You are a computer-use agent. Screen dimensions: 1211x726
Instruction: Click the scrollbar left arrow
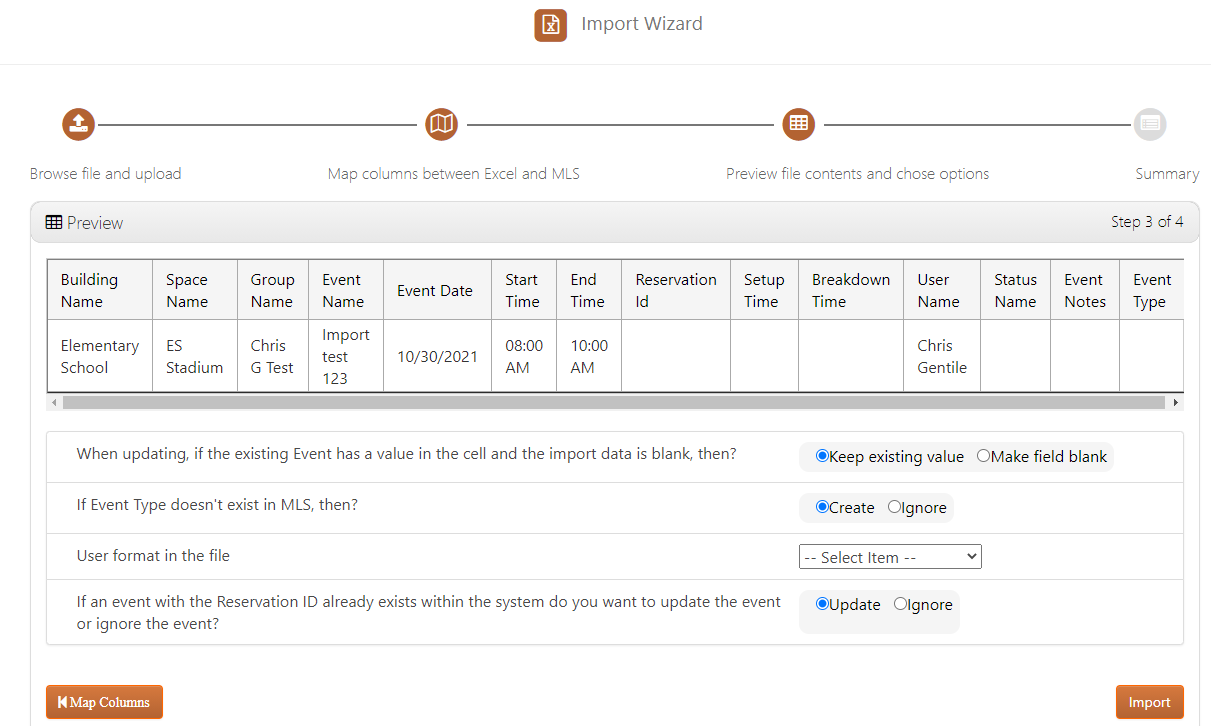tap(54, 402)
